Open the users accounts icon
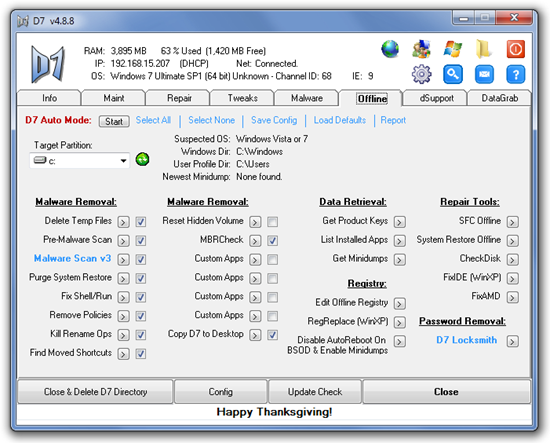Screen dimensions: 550x443 (x=421, y=49)
